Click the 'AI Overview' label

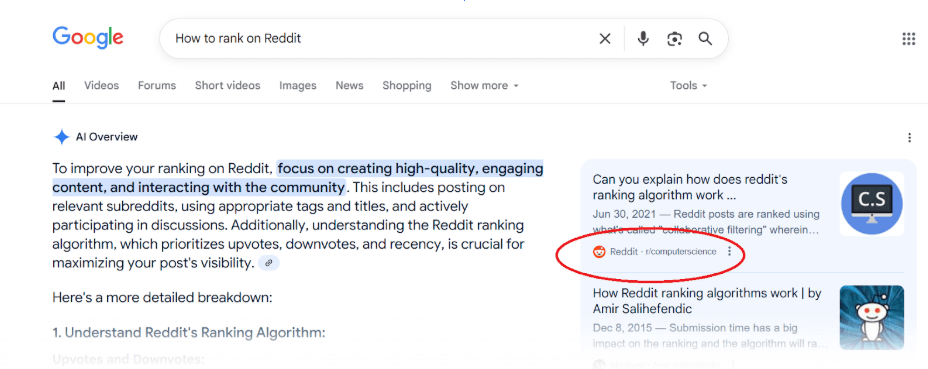click(x=107, y=137)
